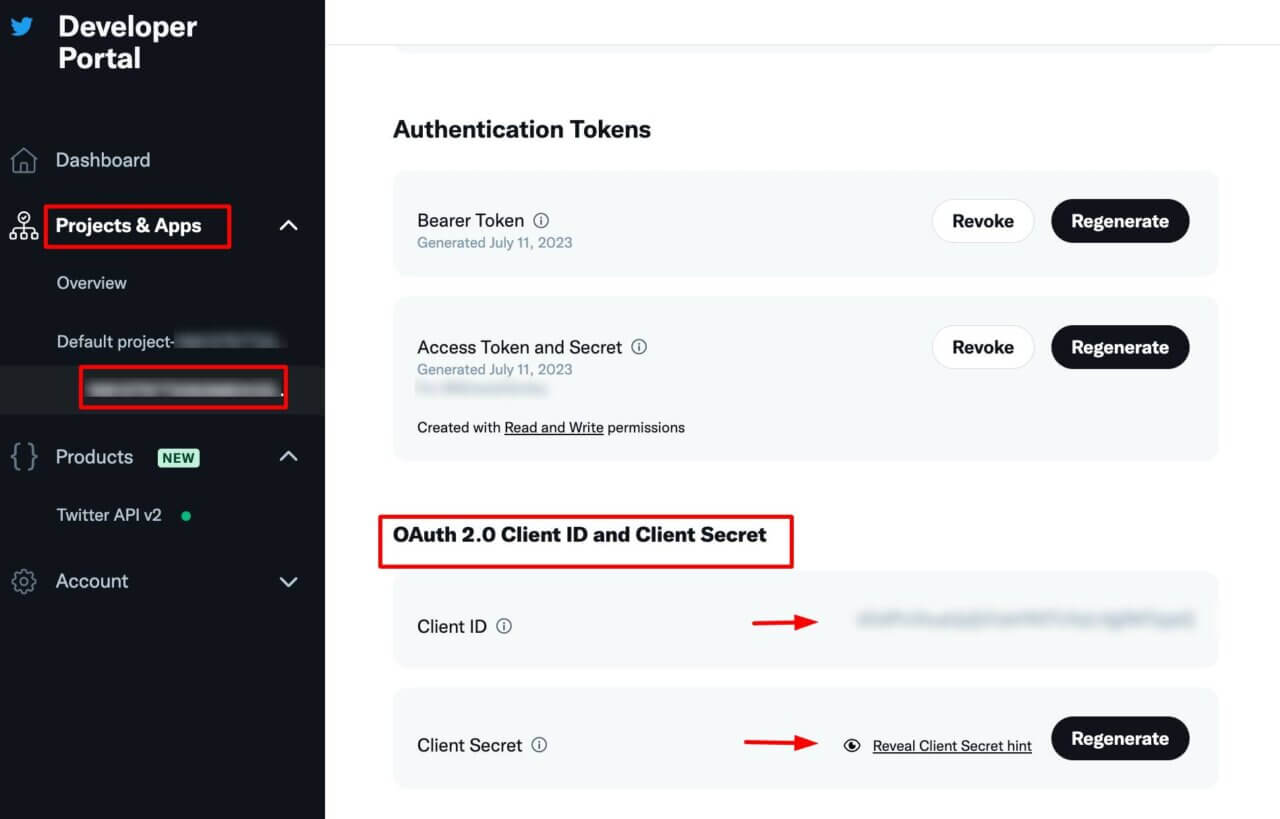The image size is (1280, 819).
Task: Click info icon next to Client Secret
Action: (539, 745)
